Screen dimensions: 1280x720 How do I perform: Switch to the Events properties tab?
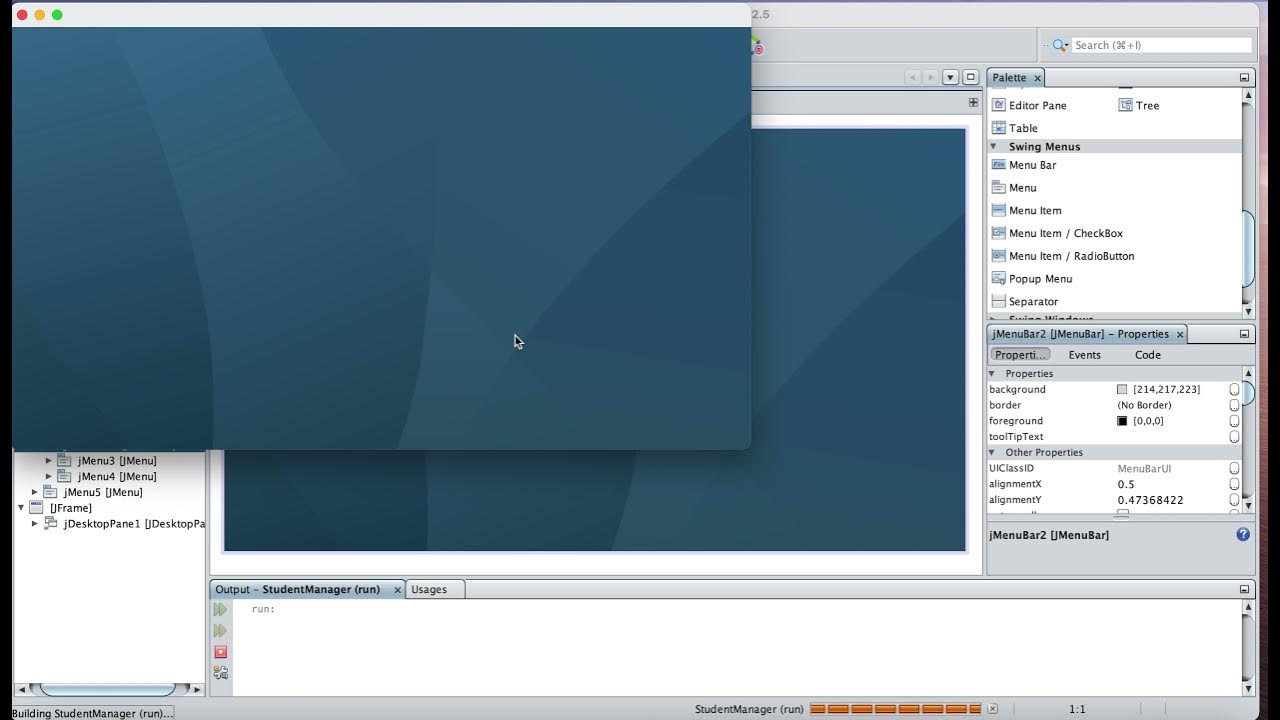point(1084,355)
